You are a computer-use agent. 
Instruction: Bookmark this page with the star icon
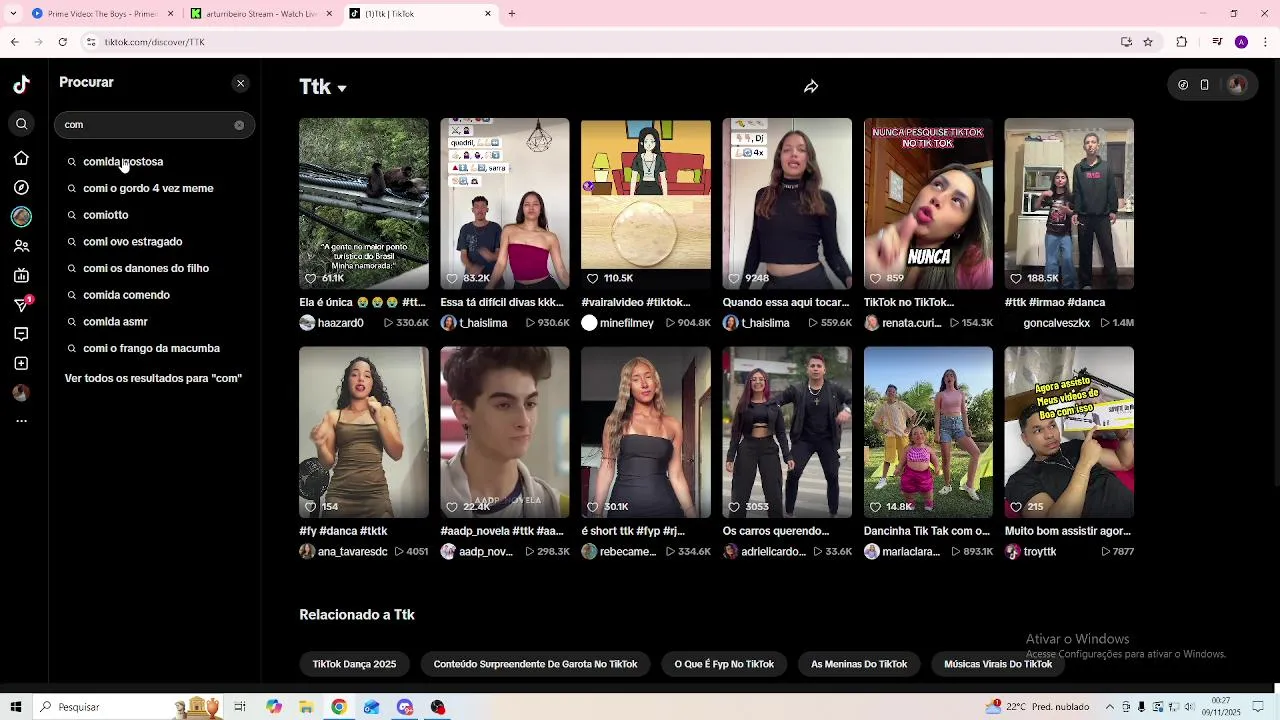click(x=1148, y=42)
